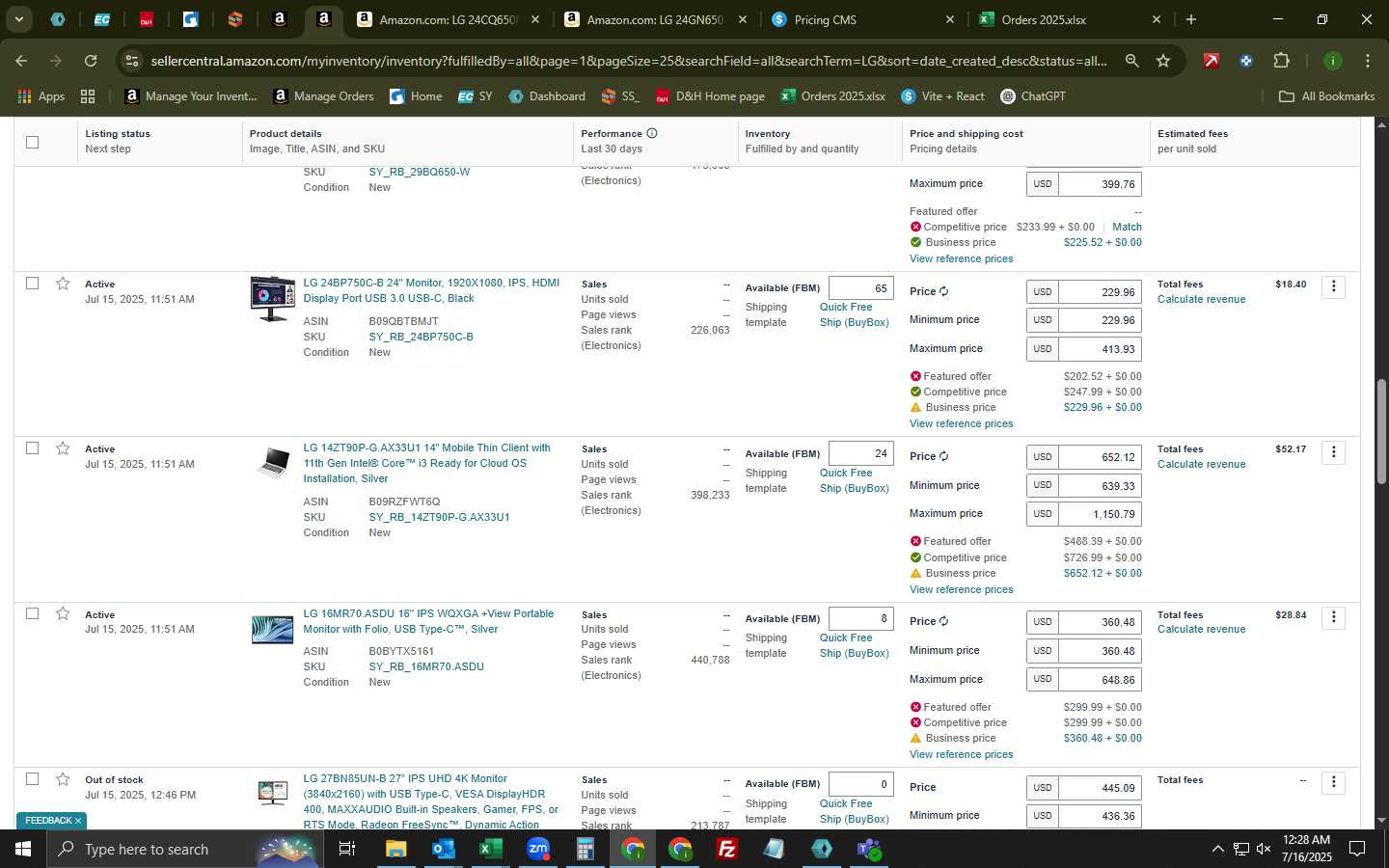Screen dimensions: 1389x868
Task: Open the ChatGPT bookmark
Action: tap(1031, 96)
